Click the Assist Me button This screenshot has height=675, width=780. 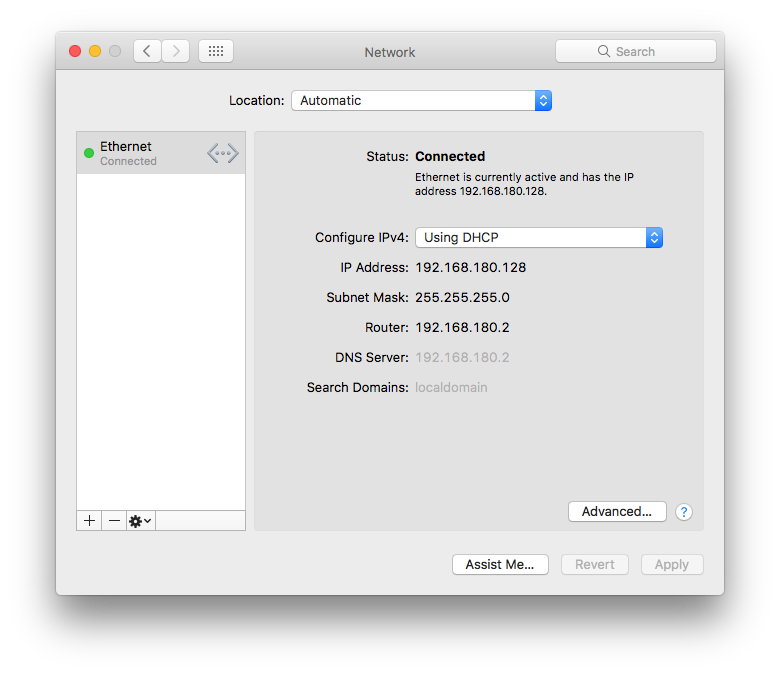click(500, 564)
